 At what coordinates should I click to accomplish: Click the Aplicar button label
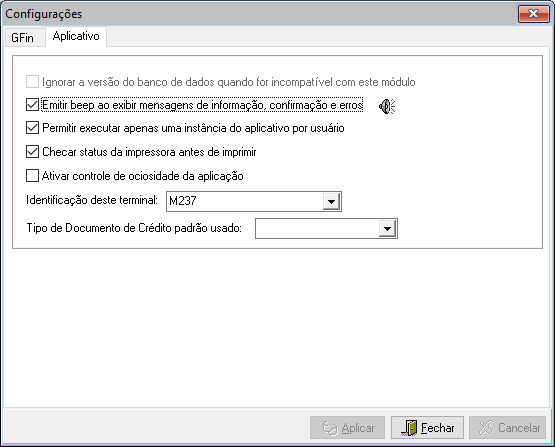point(358,428)
